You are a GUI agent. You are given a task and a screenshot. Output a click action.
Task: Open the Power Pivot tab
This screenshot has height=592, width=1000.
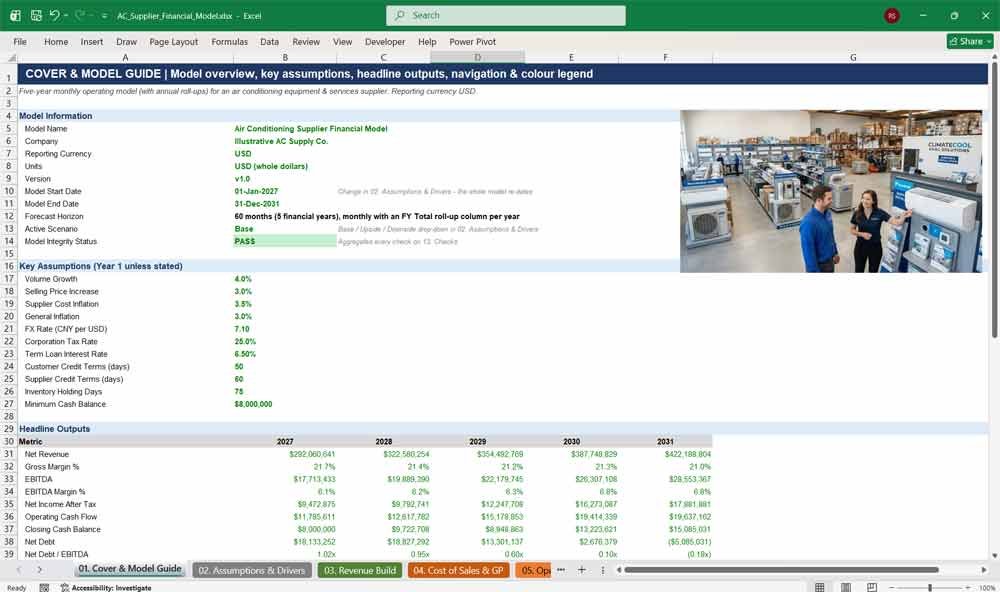[473, 41]
